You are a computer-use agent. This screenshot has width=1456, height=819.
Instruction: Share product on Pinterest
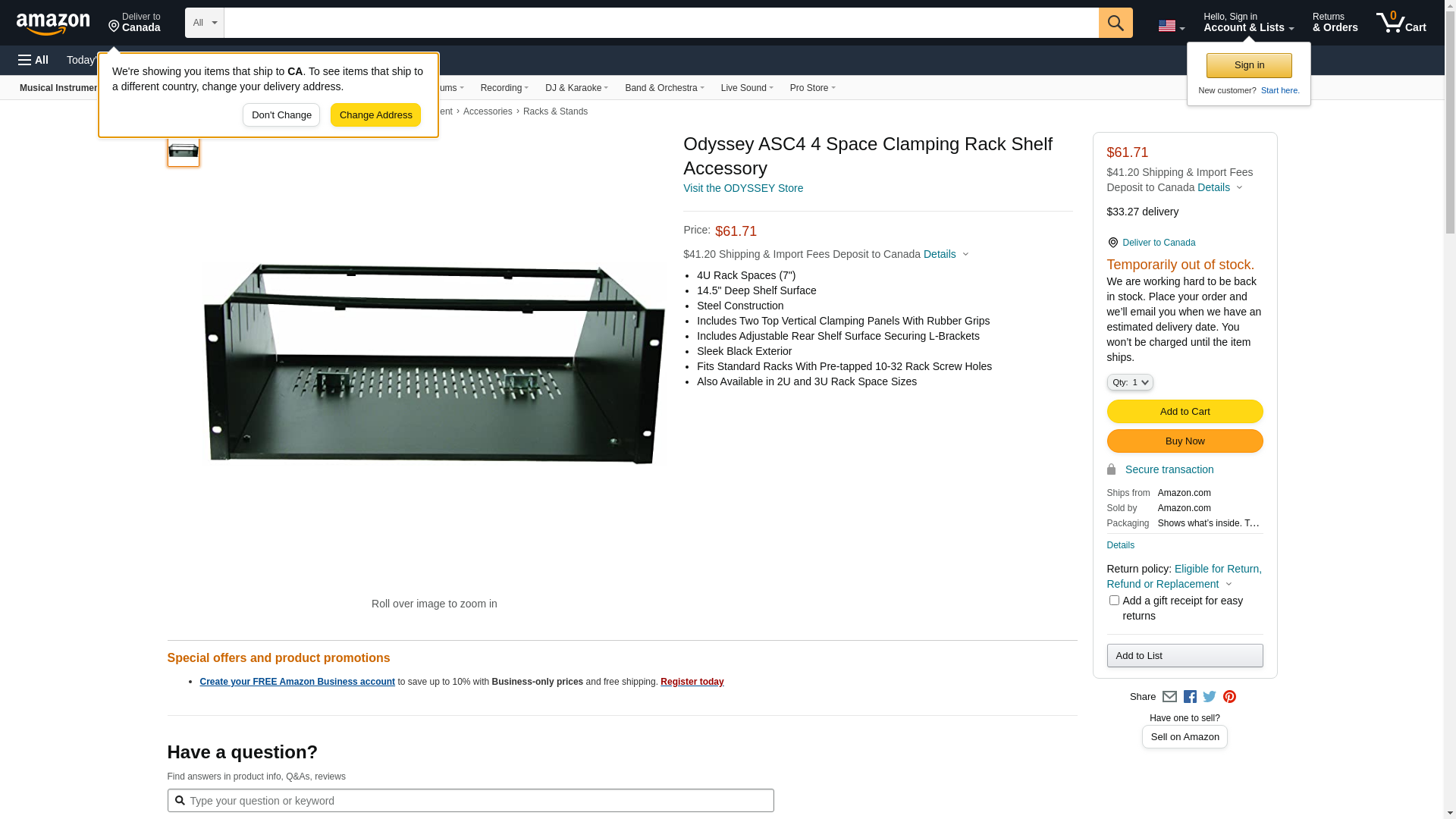pos(1229,697)
